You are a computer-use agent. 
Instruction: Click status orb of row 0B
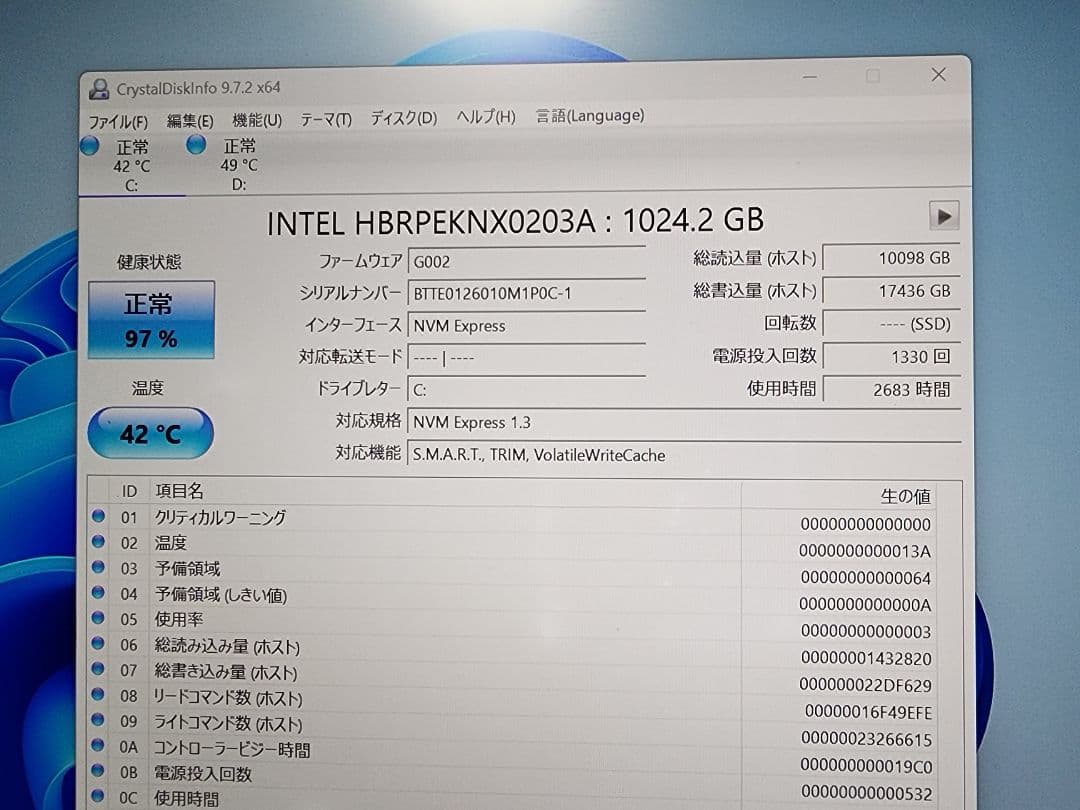click(98, 771)
